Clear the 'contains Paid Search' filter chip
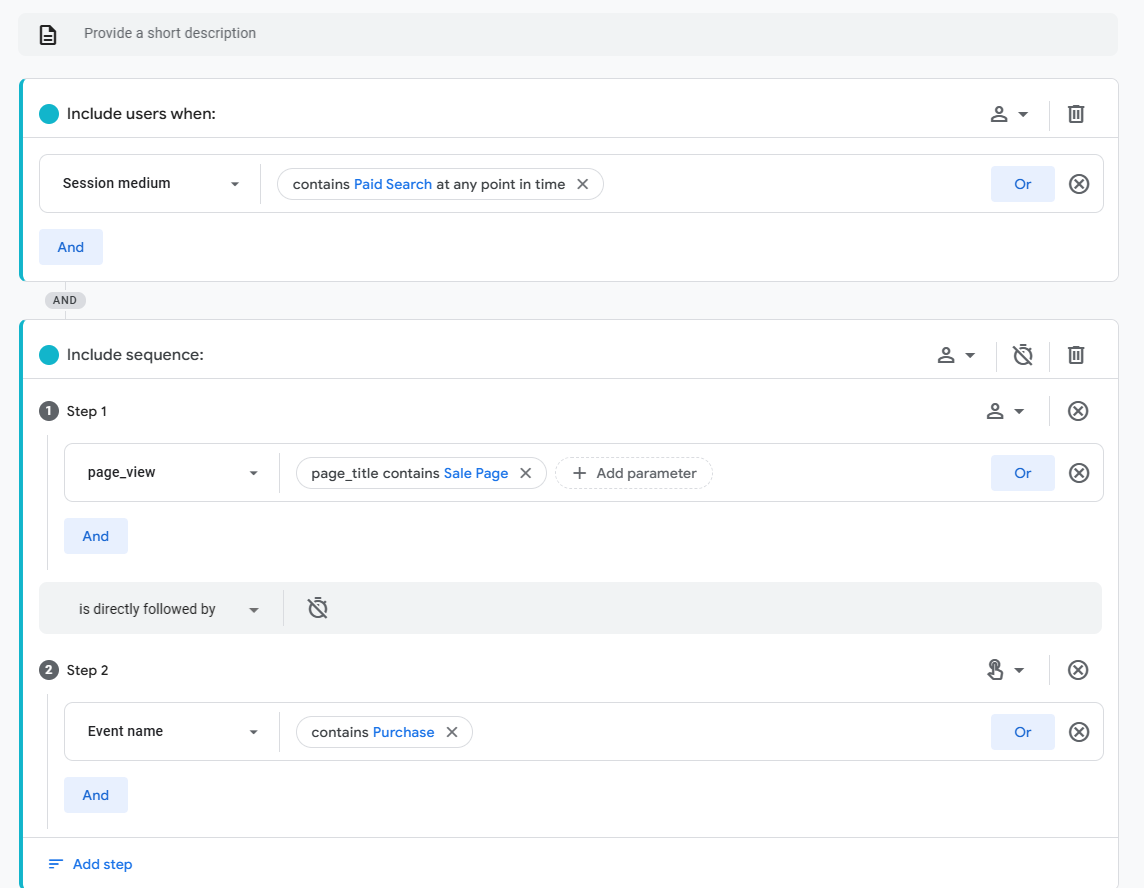This screenshot has height=888, width=1144. [583, 184]
